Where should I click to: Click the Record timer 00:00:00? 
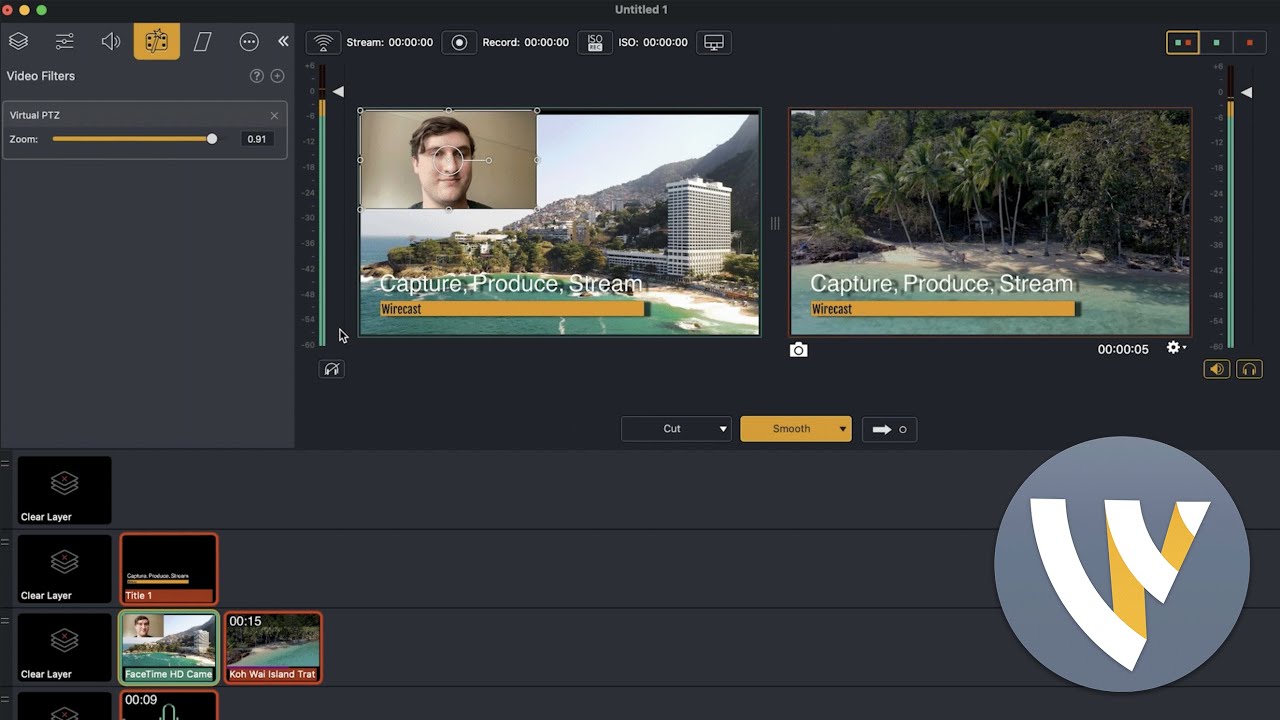pos(546,43)
